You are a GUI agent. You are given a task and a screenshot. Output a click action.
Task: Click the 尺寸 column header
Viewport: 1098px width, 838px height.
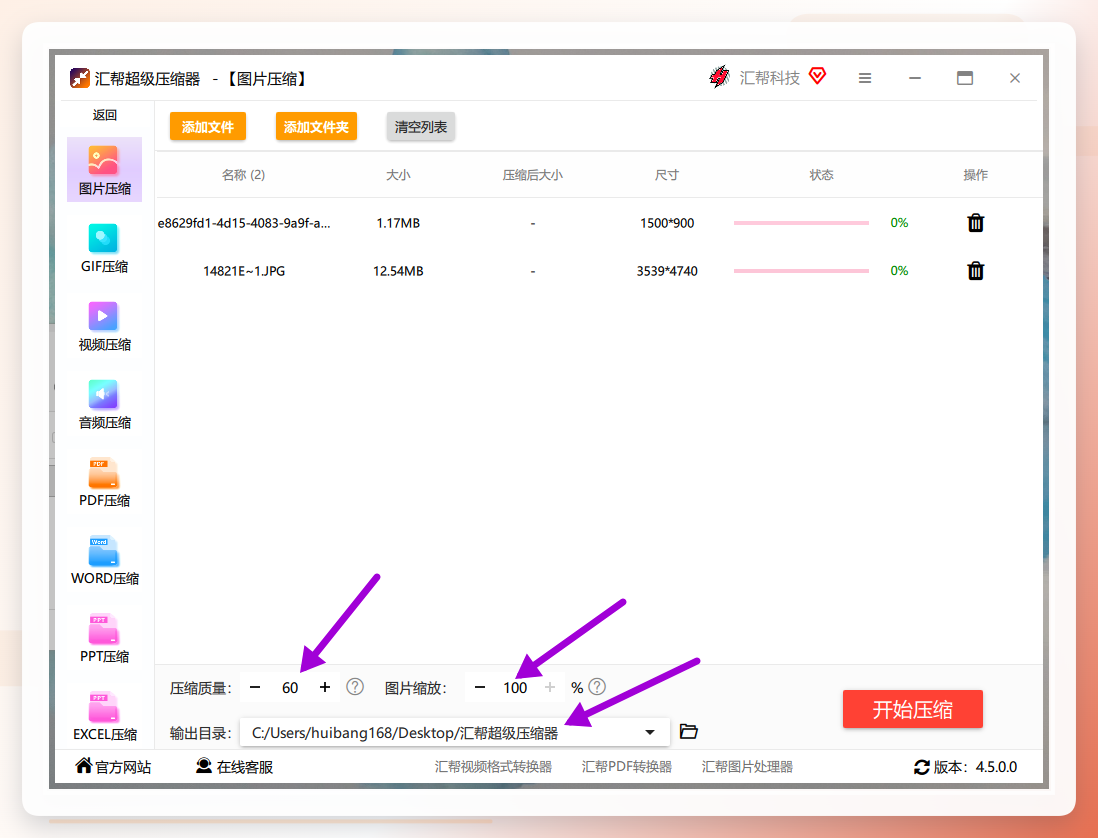[667, 174]
